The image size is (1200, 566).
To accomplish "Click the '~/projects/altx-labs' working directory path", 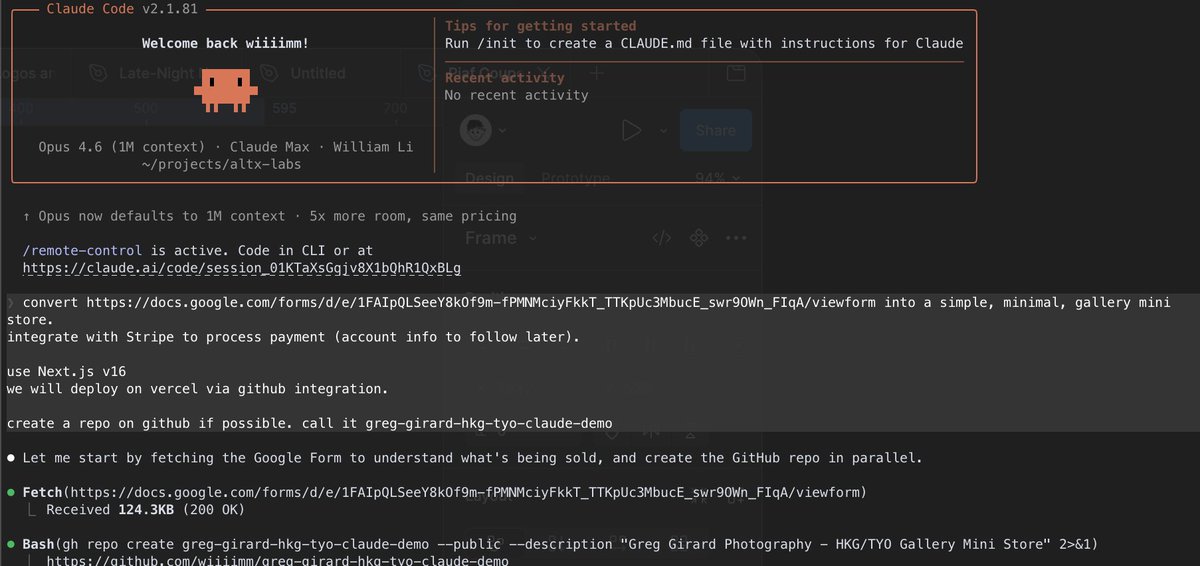I will [221, 164].
